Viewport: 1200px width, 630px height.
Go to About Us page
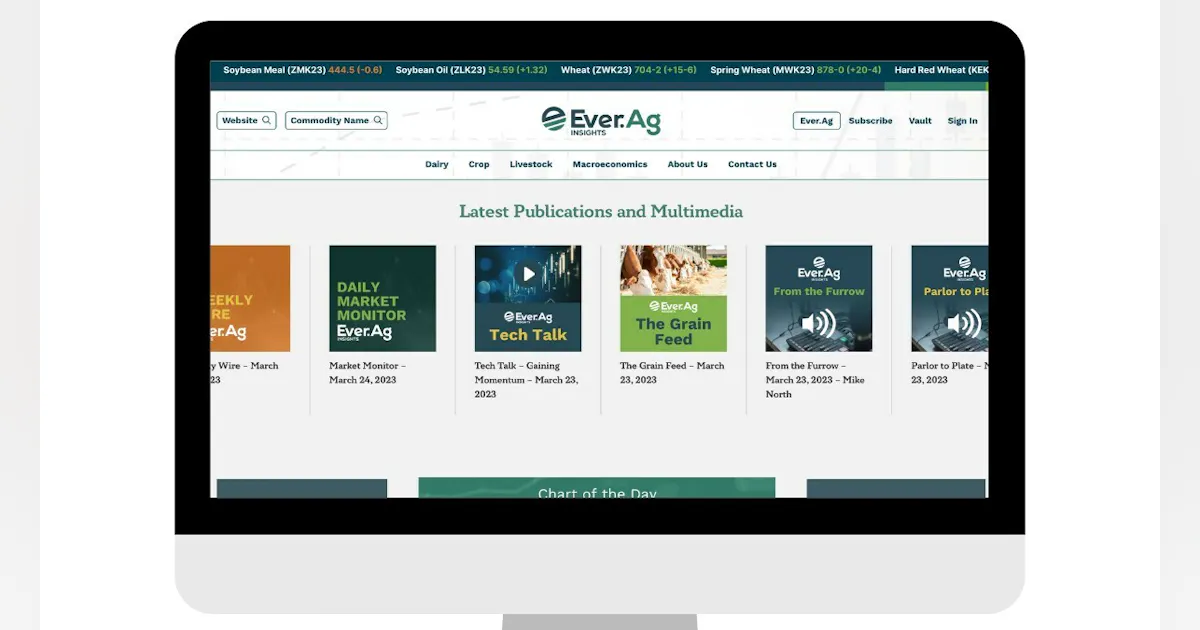pyautogui.click(x=688, y=164)
